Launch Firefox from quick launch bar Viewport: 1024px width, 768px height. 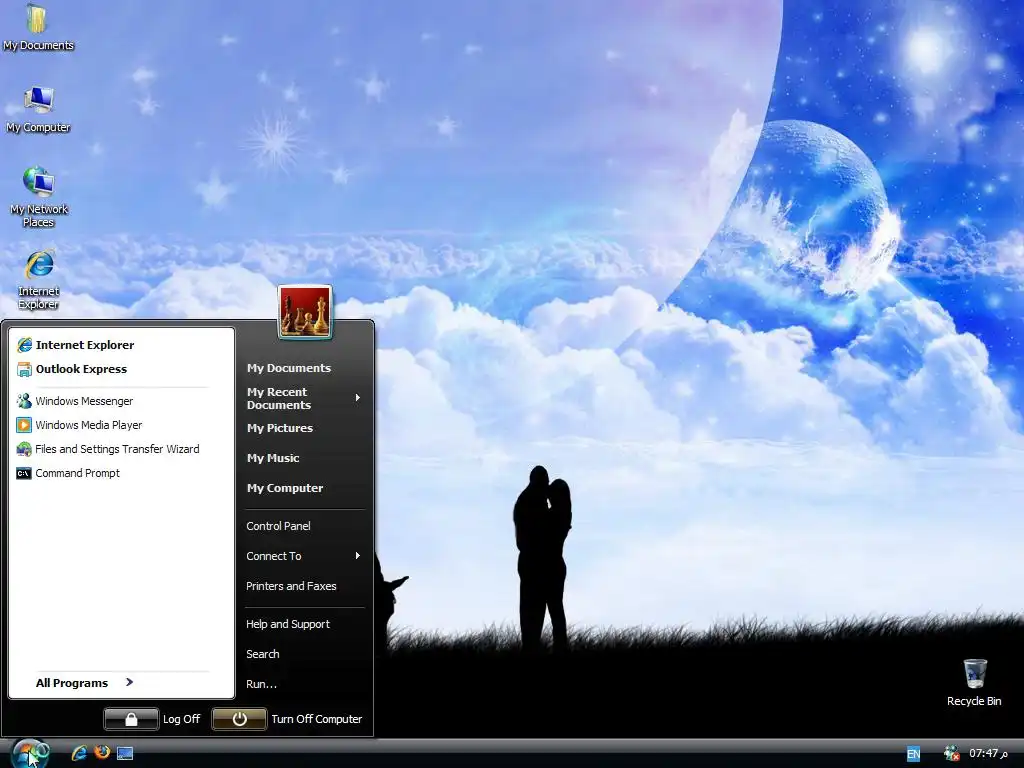(102, 752)
